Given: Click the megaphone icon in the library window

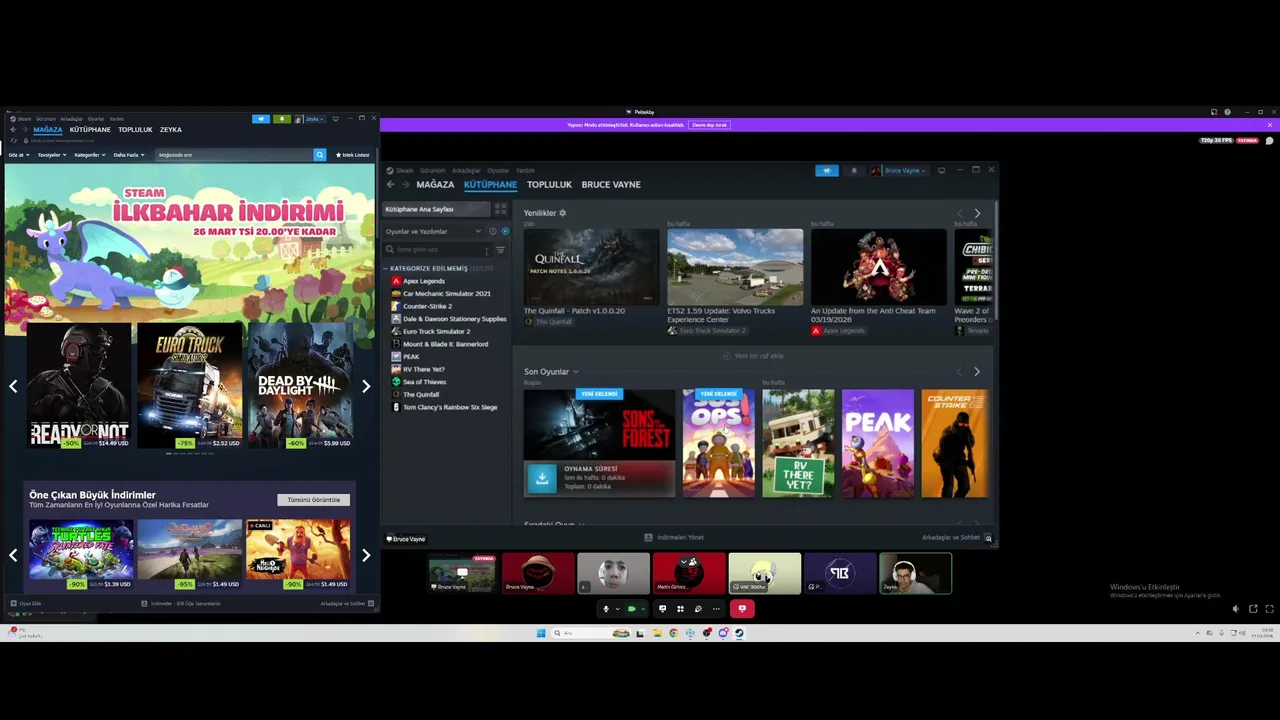Looking at the screenshot, I should tap(827, 171).
